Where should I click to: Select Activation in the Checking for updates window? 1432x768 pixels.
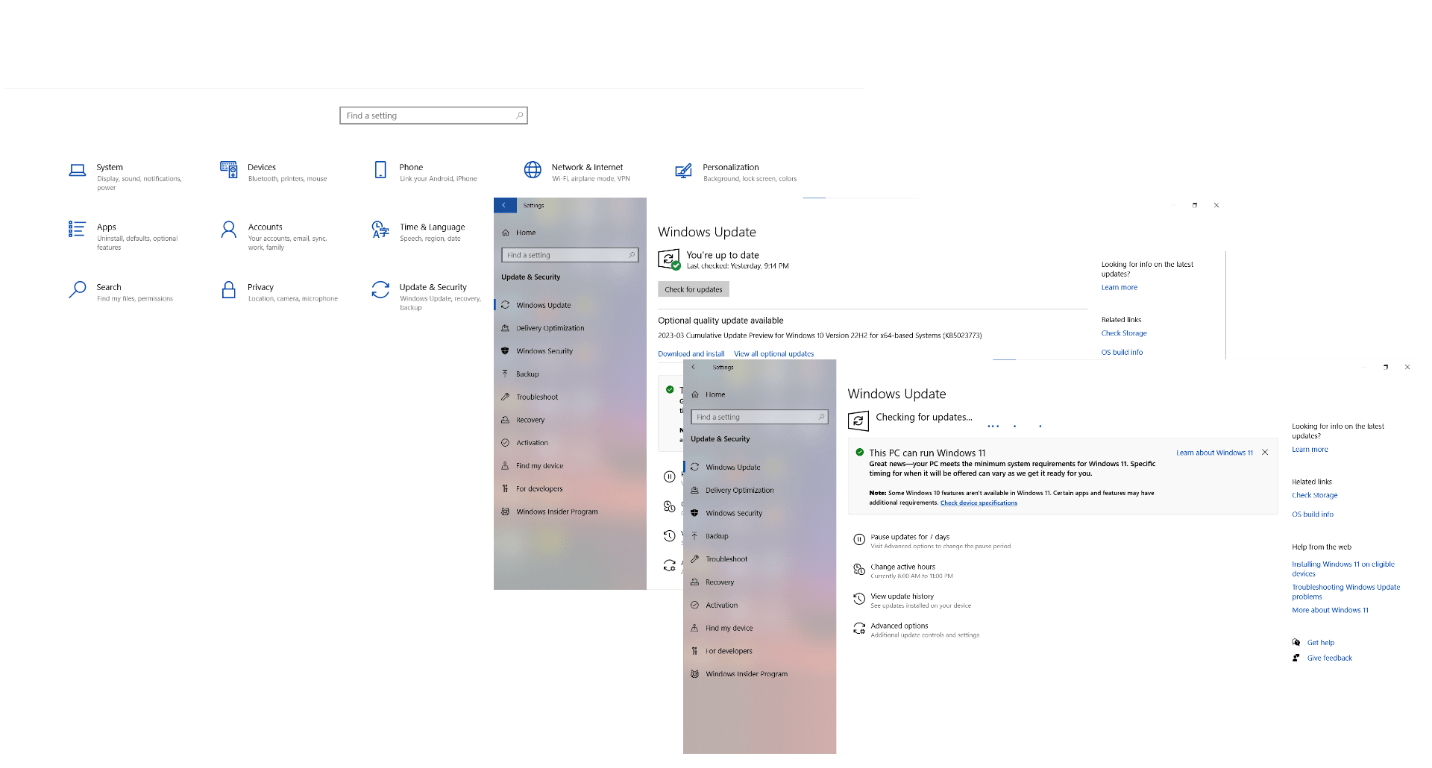pos(721,605)
